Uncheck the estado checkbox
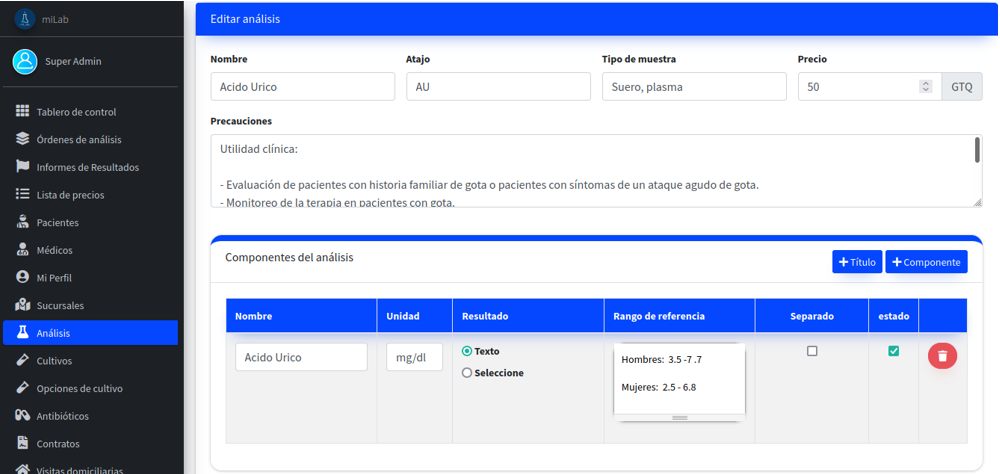 [893, 351]
